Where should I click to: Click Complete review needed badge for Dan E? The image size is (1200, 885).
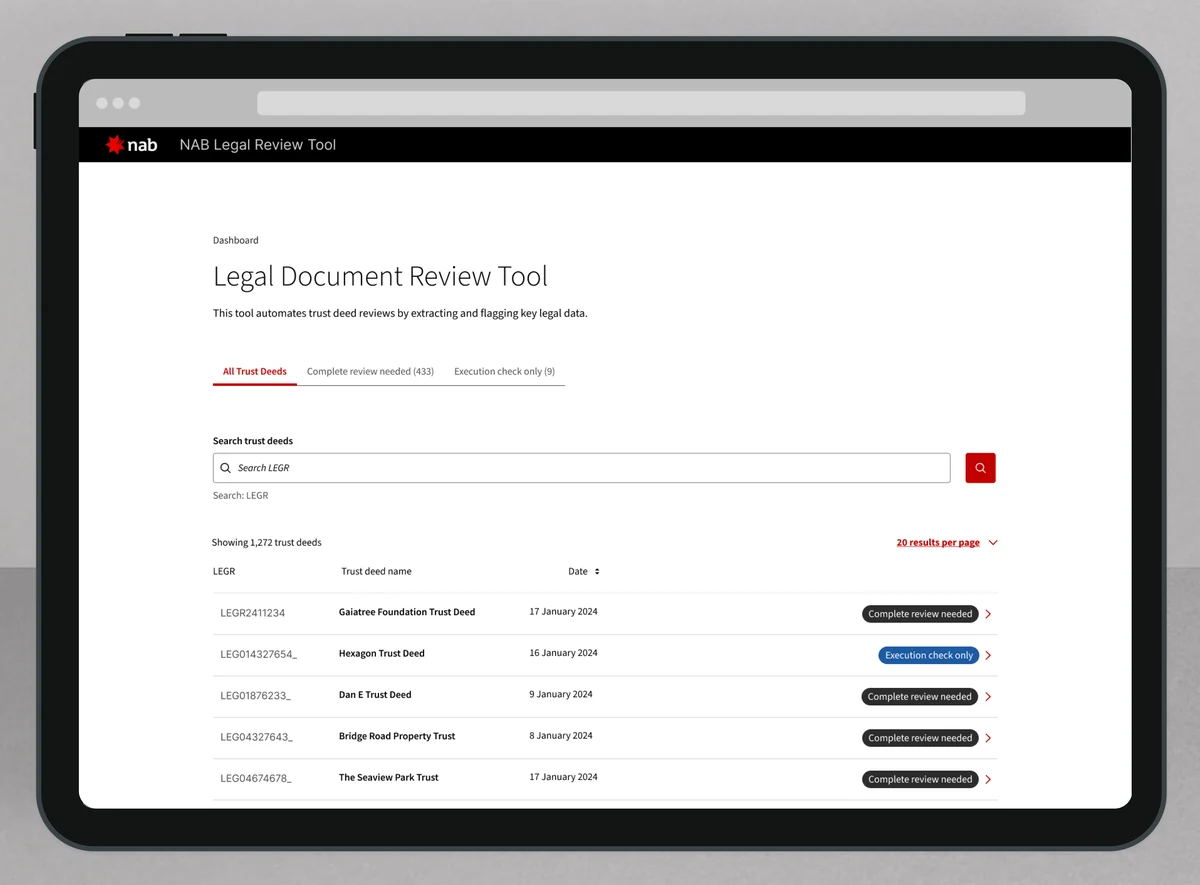click(x=920, y=697)
